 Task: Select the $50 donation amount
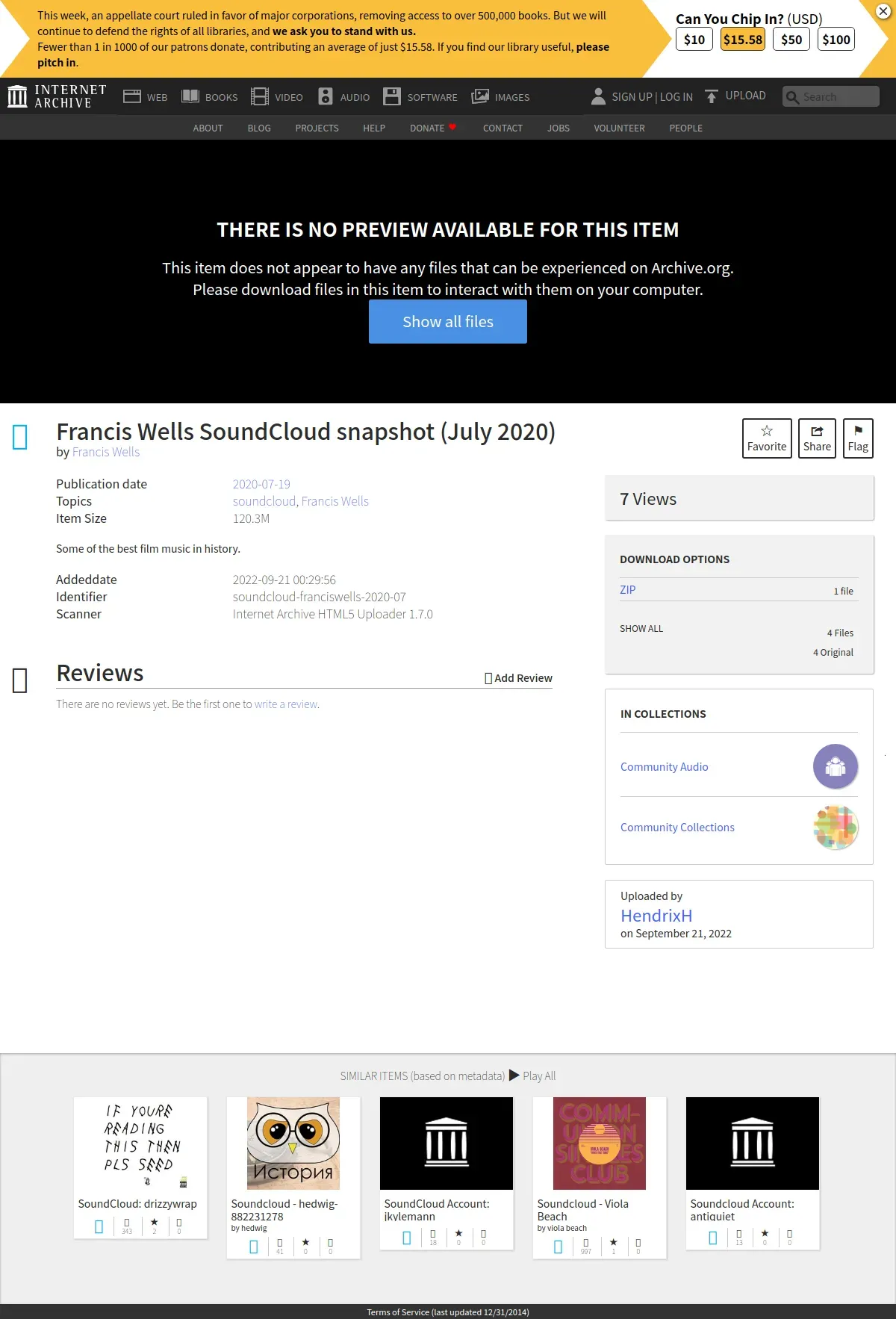tap(791, 40)
